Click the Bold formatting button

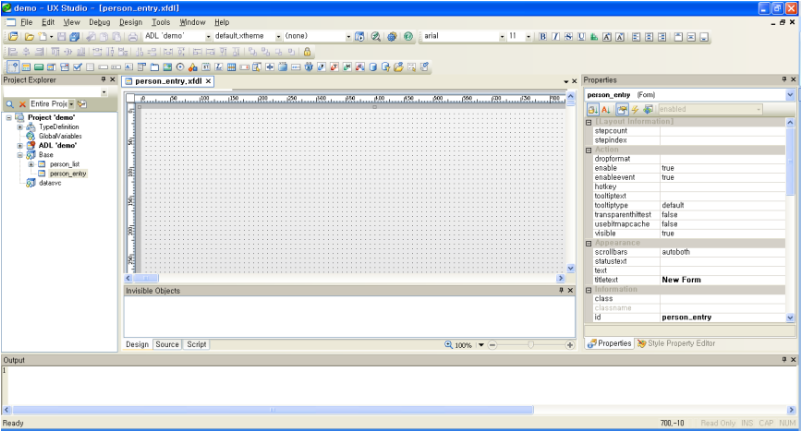pos(543,36)
